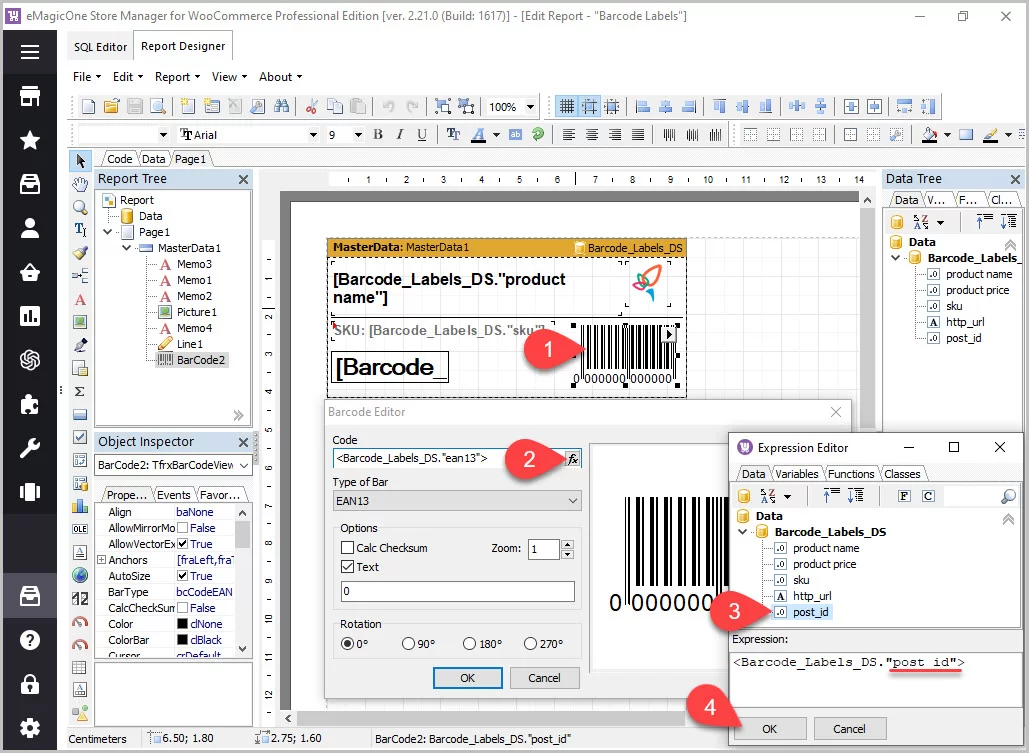Collapse the MasterData1 tree node
The height and width of the screenshot is (753, 1029).
pos(124,248)
